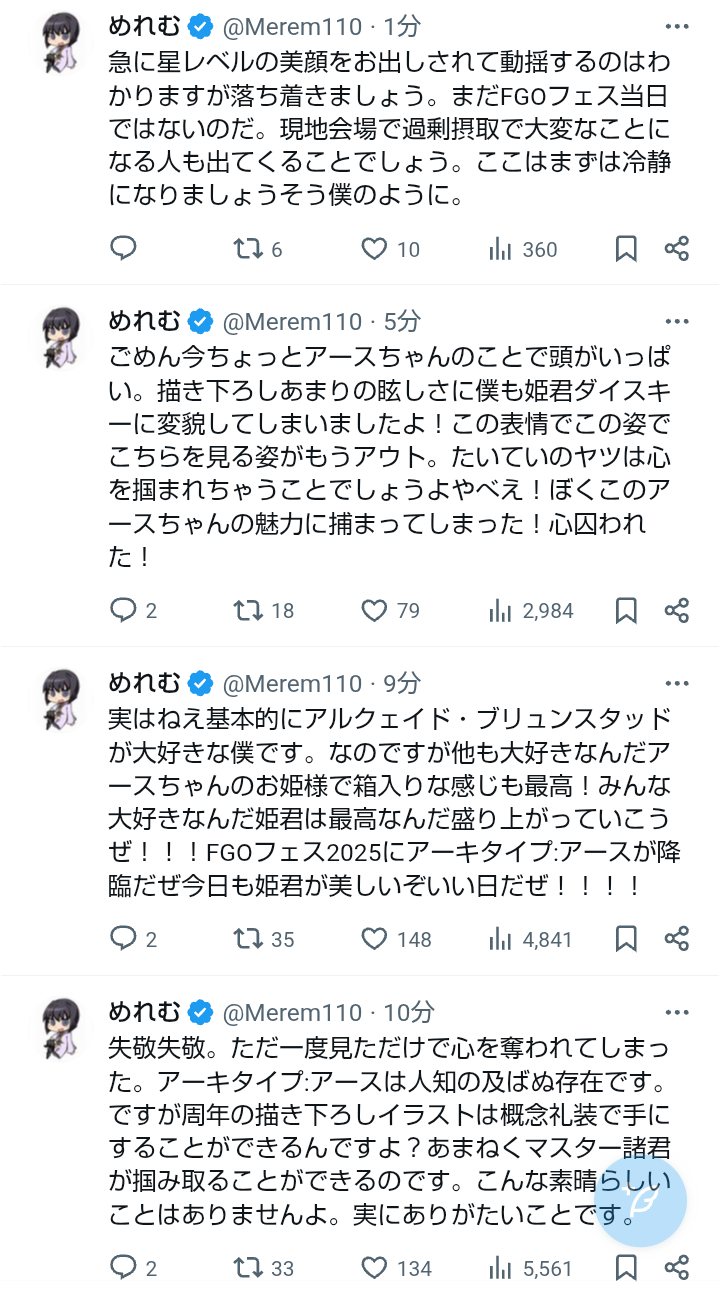Image resolution: width=720 pixels, height=1290 pixels.
Task: Open the めれむ name on 5分 post
Action: point(145,321)
